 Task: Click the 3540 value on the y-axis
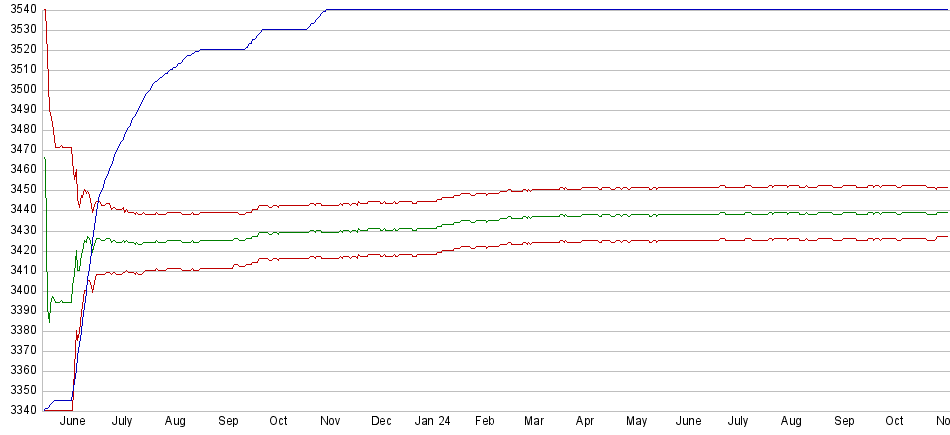point(19,9)
